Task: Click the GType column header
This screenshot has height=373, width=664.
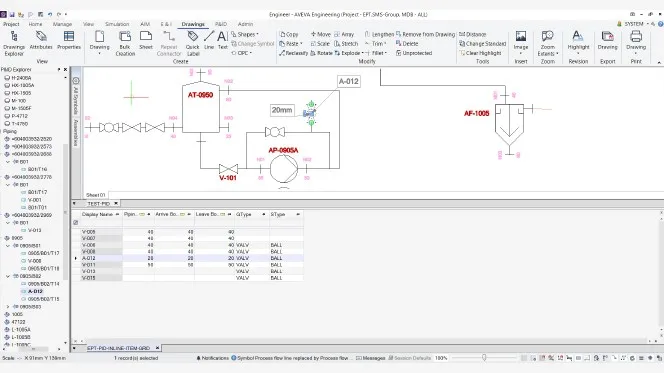Action: click(243, 214)
